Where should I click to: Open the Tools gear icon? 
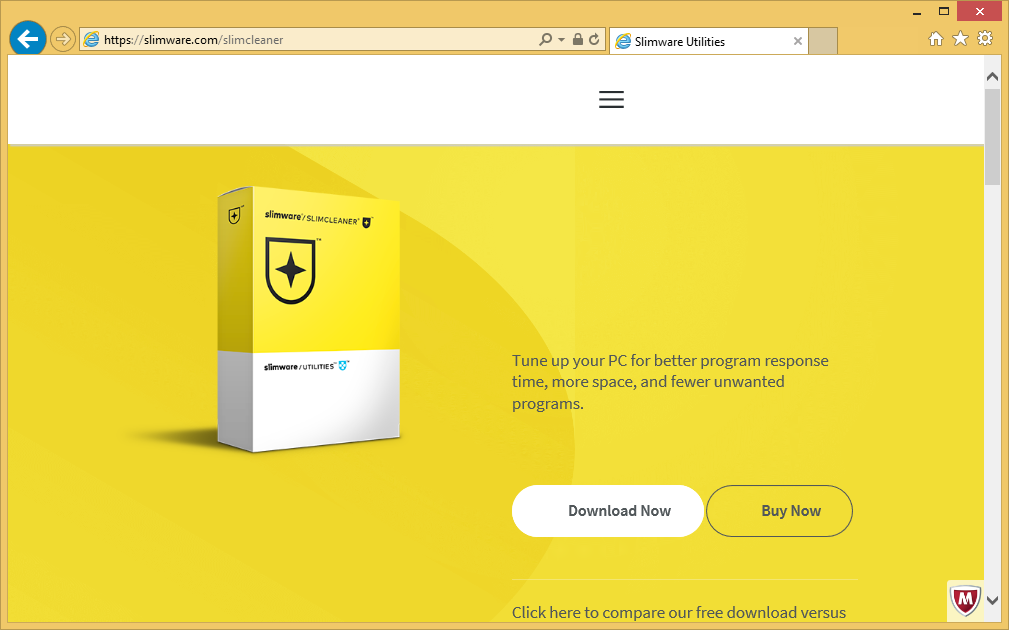coord(985,39)
